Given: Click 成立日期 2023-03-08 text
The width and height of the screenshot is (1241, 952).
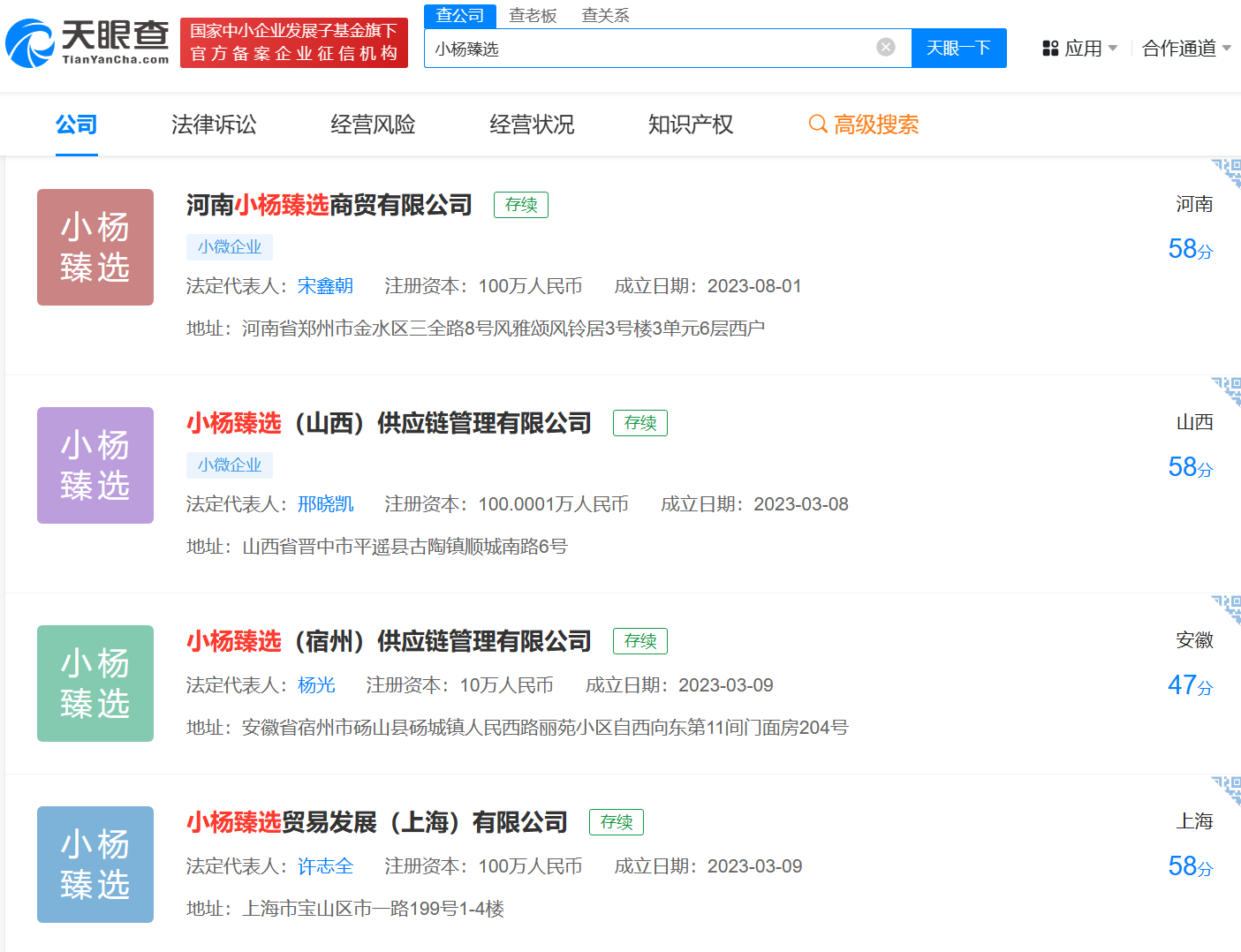Looking at the screenshot, I should point(754,504).
